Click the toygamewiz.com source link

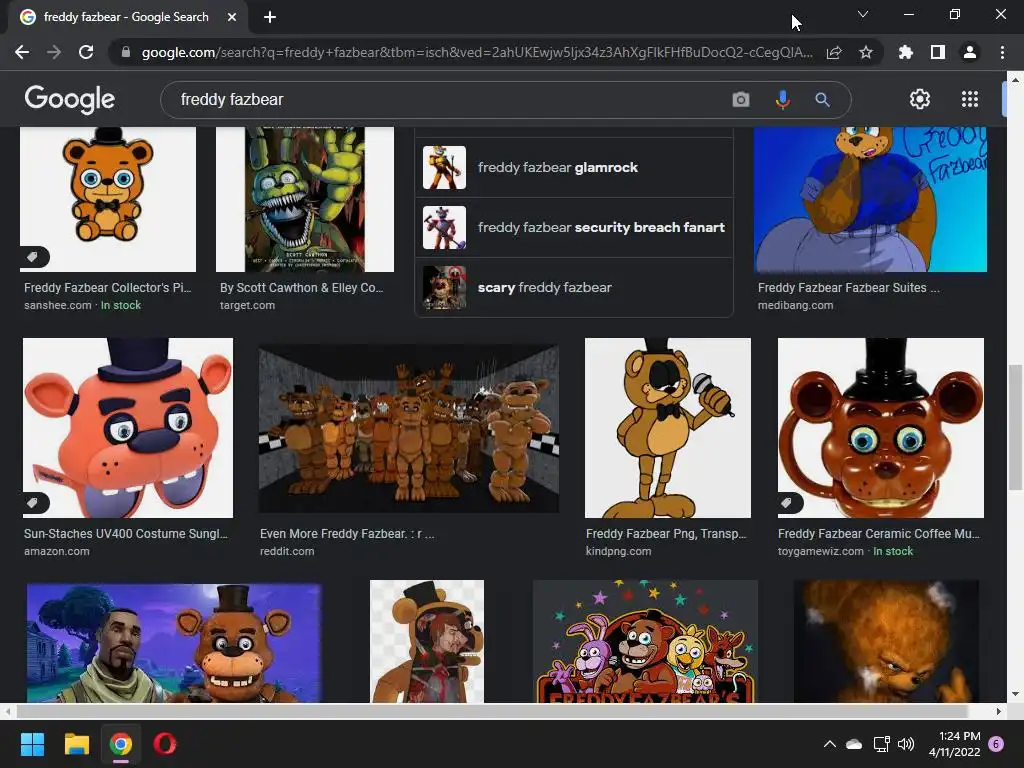coord(820,551)
